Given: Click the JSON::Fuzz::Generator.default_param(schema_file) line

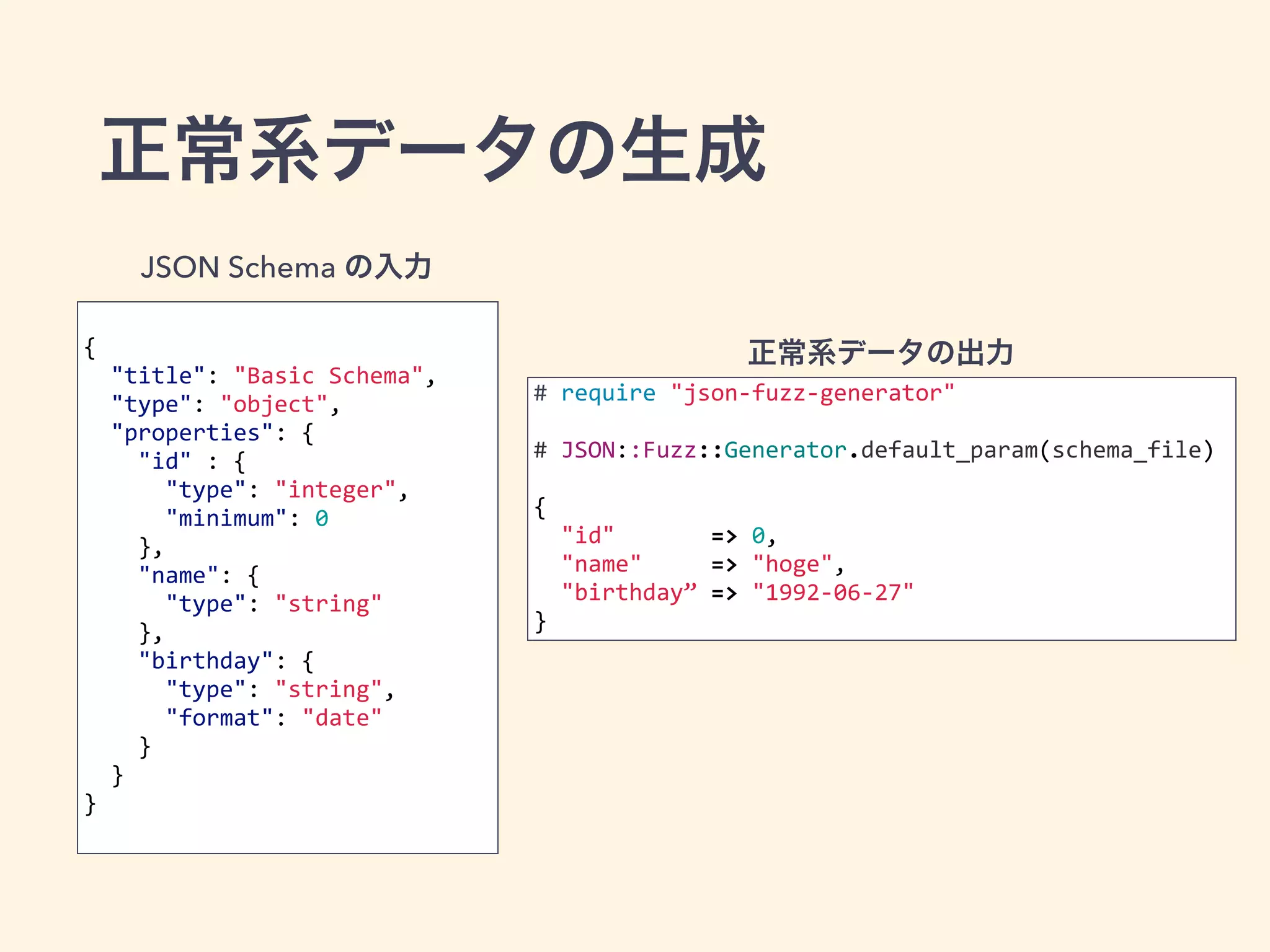Looking at the screenshot, I should (x=874, y=451).
